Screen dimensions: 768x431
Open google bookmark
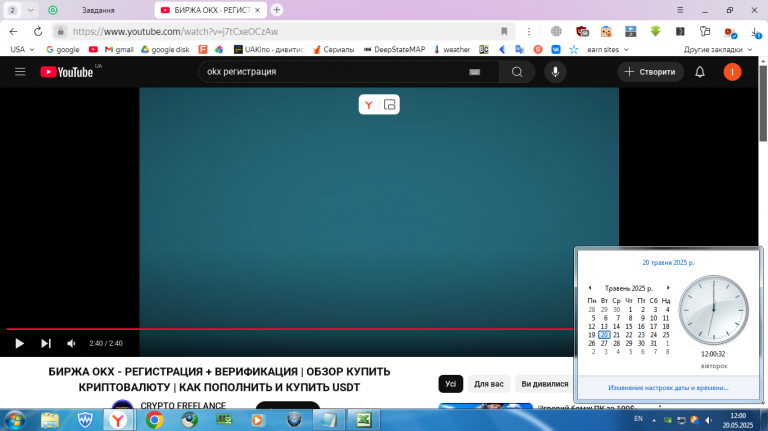[63, 49]
